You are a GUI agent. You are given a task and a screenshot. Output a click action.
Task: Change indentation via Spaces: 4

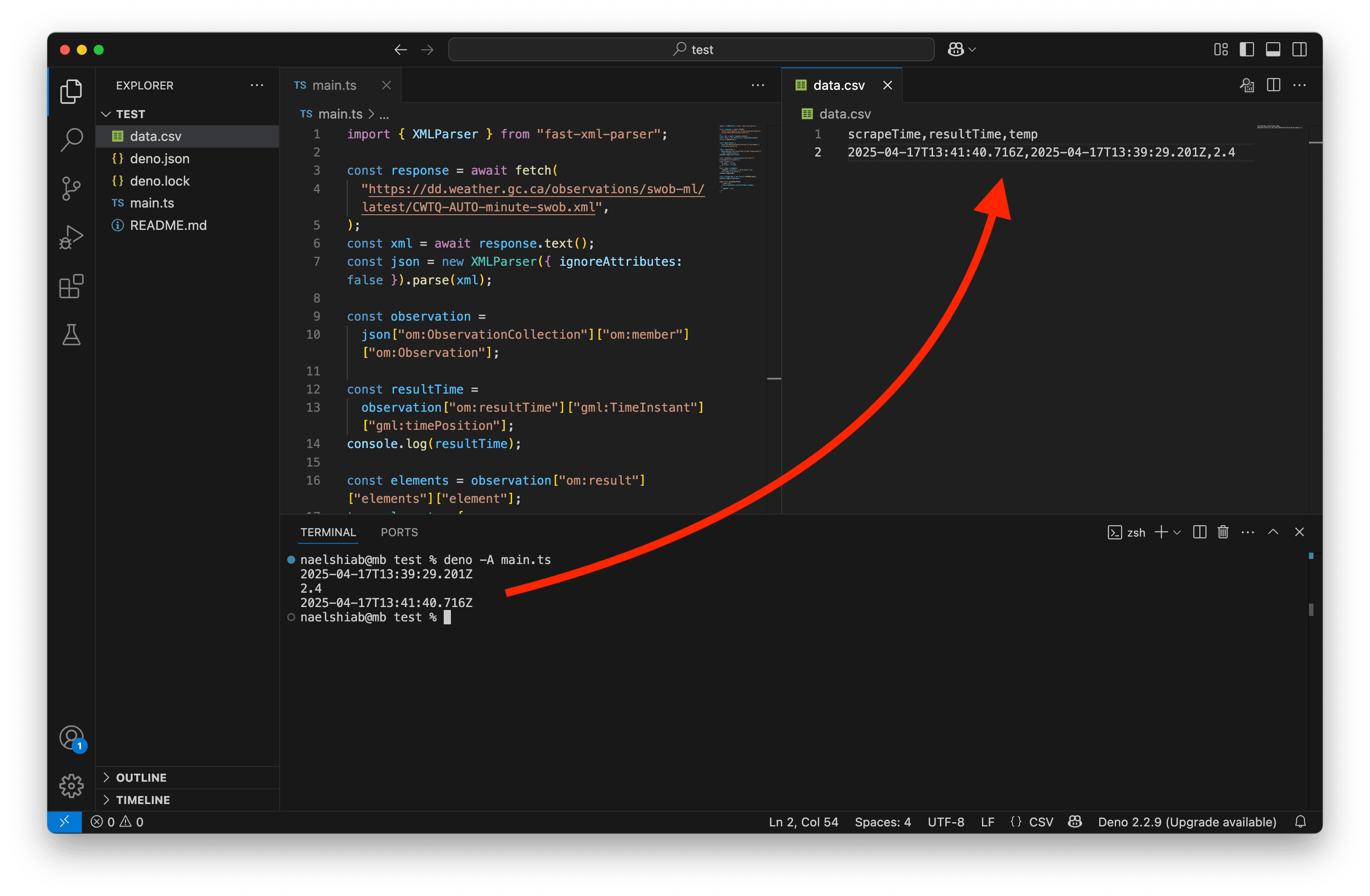click(882, 822)
